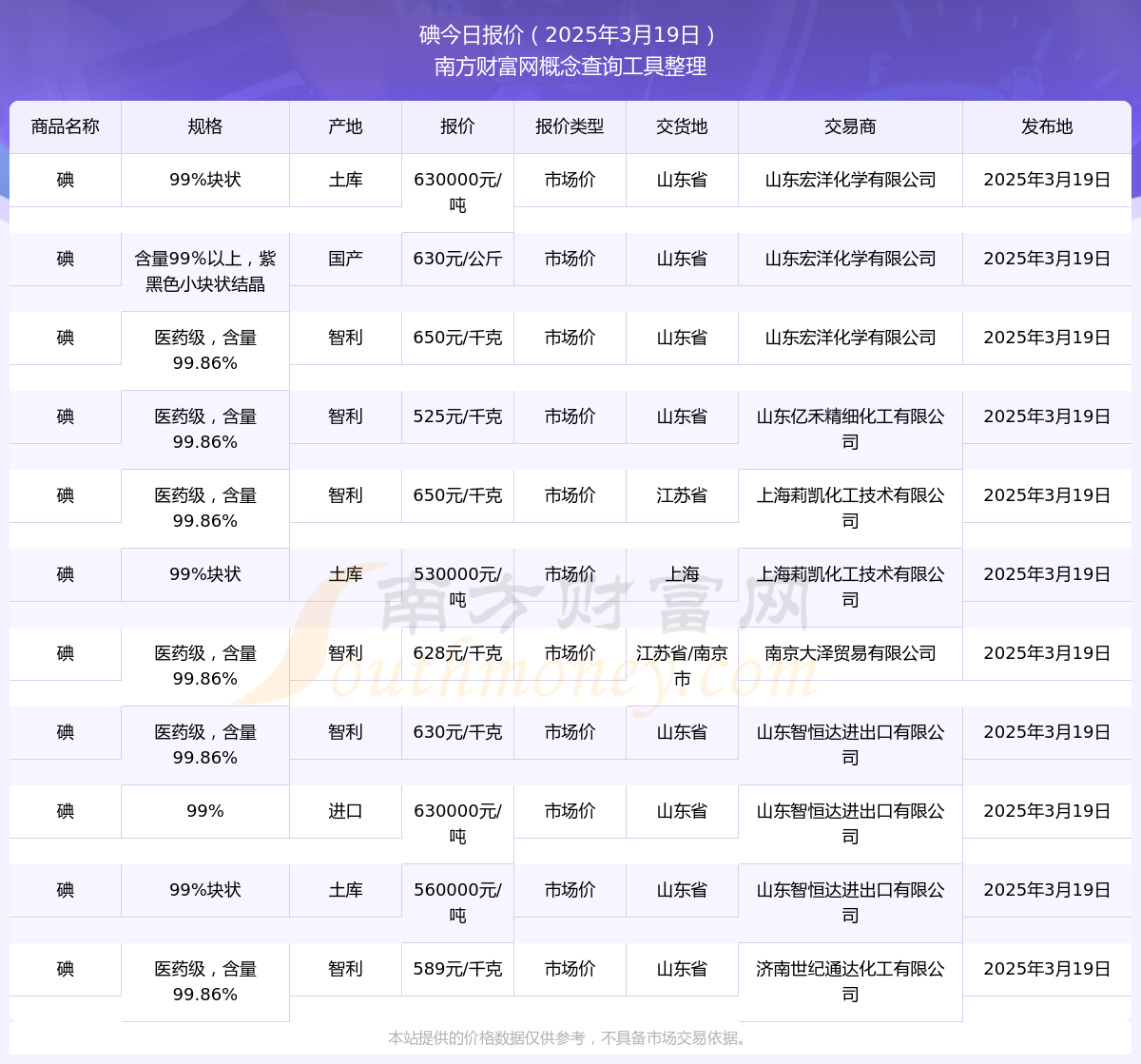Viewport: 1141px width, 1064px height.
Task: Click spec cell 含量99%以上，紫黑色小块状结晶
Action: [x=205, y=271]
